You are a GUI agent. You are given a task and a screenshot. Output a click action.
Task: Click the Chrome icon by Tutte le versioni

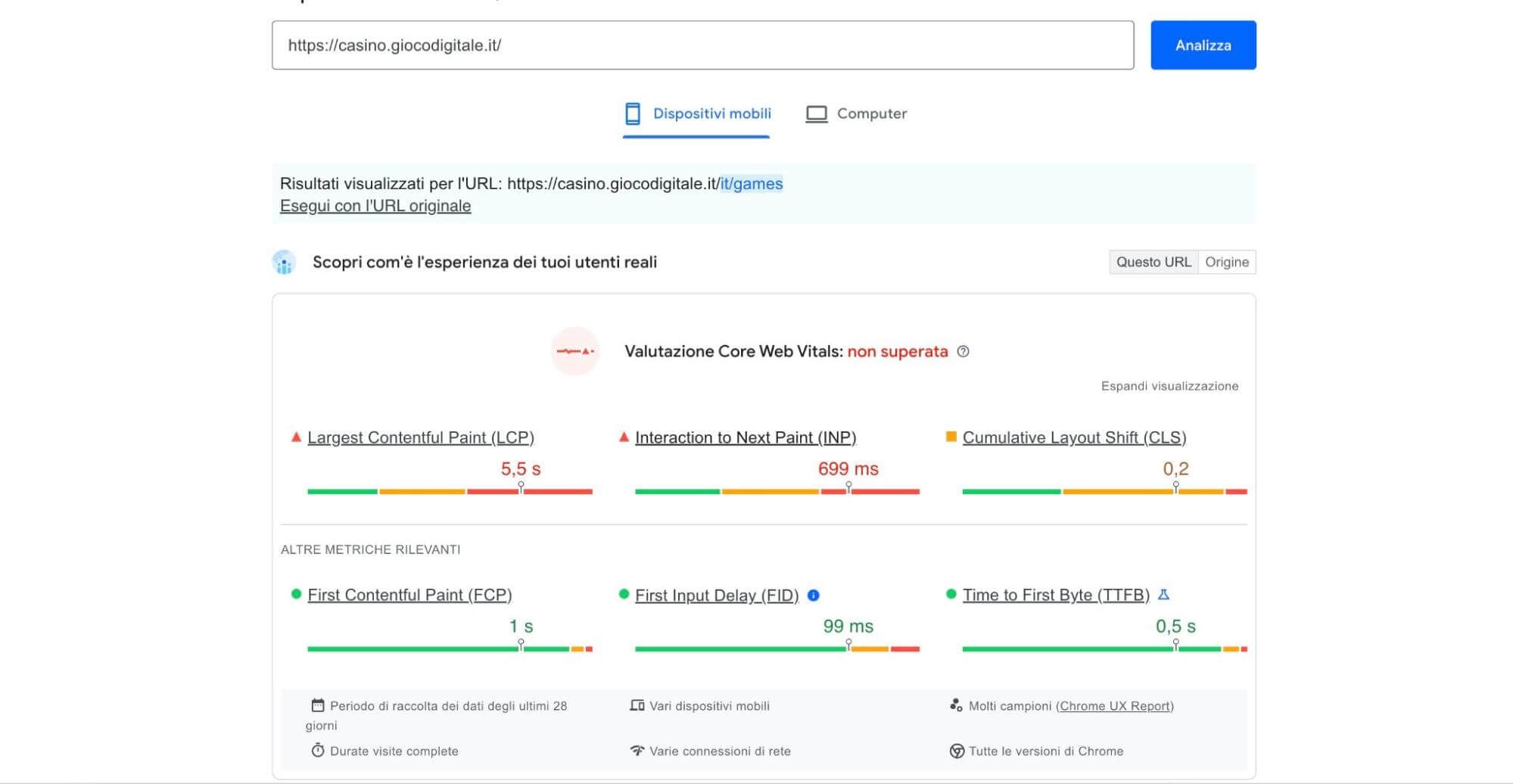point(957,751)
